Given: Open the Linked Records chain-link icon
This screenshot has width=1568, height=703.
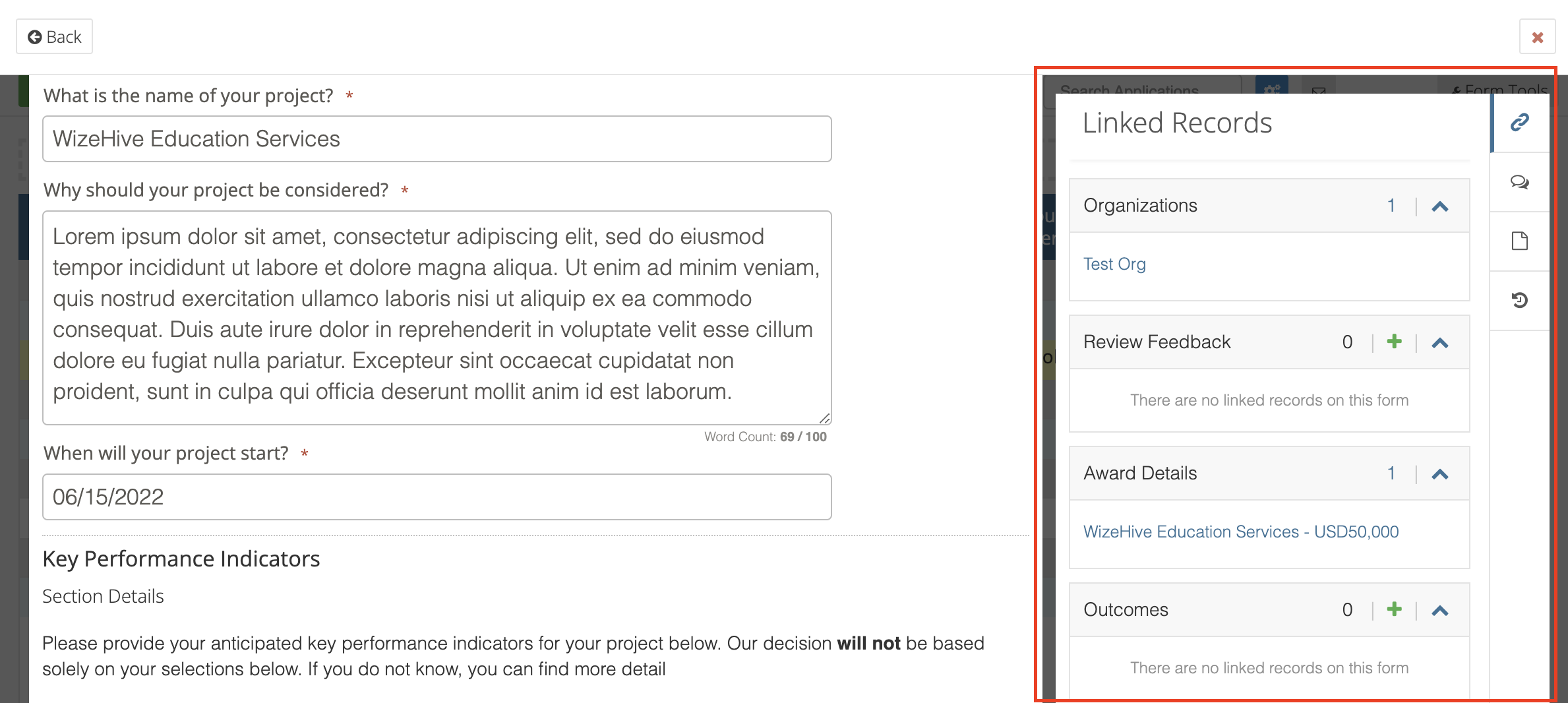Looking at the screenshot, I should (x=1519, y=122).
